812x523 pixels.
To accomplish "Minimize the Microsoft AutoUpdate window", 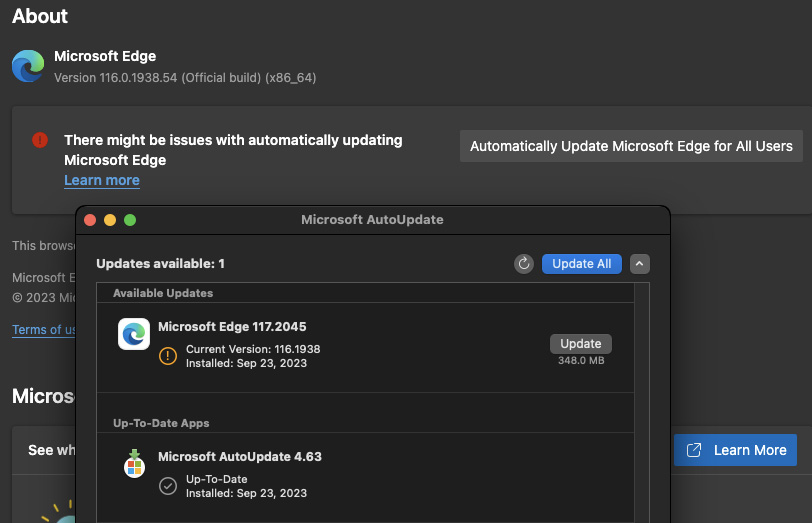I will (x=110, y=220).
